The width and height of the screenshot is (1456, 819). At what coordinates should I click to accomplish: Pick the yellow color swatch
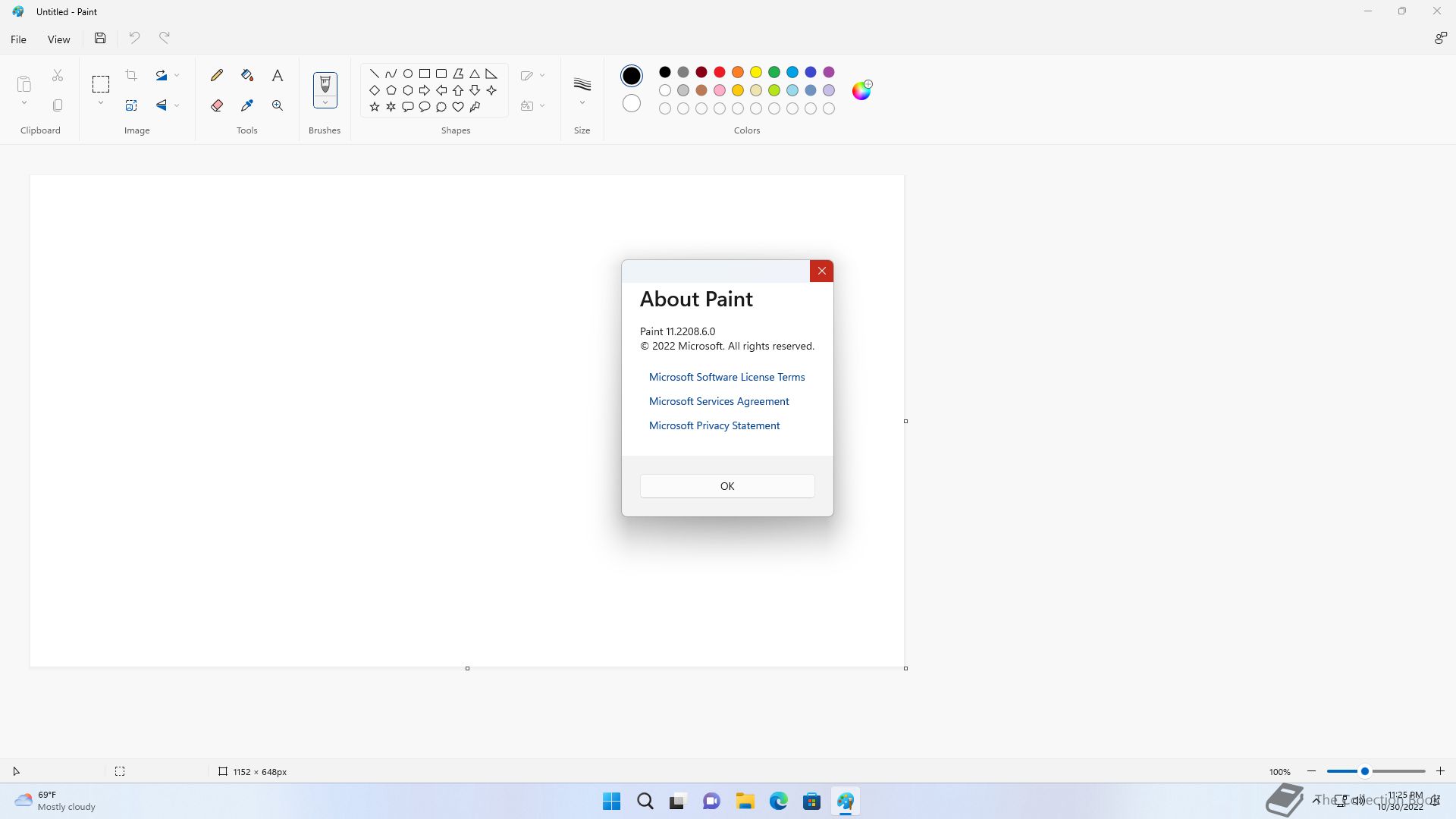[756, 72]
